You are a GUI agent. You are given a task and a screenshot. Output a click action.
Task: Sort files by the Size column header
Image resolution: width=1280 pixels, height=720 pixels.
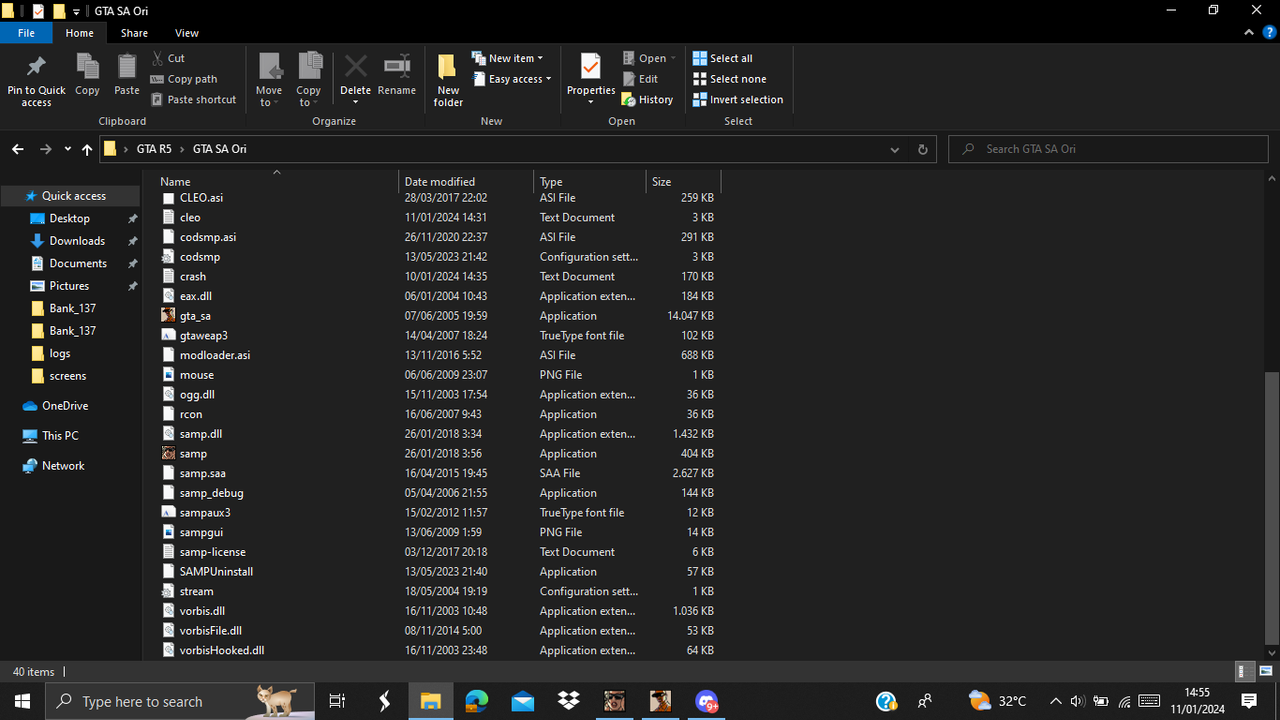click(x=683, y=181)
